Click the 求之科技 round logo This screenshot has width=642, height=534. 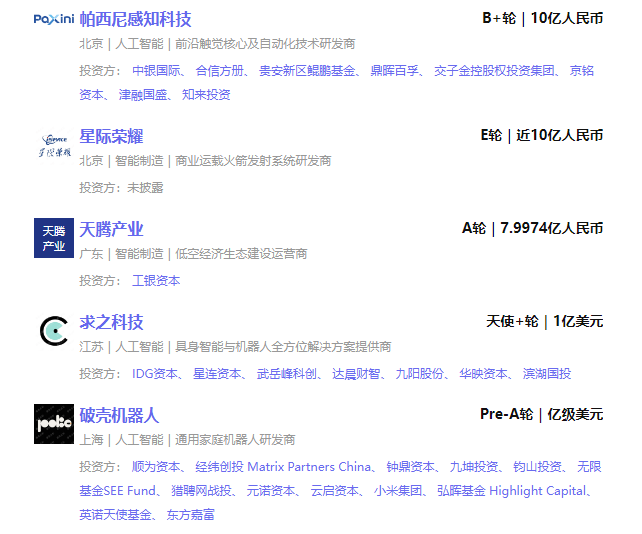(x=54, y=331)
